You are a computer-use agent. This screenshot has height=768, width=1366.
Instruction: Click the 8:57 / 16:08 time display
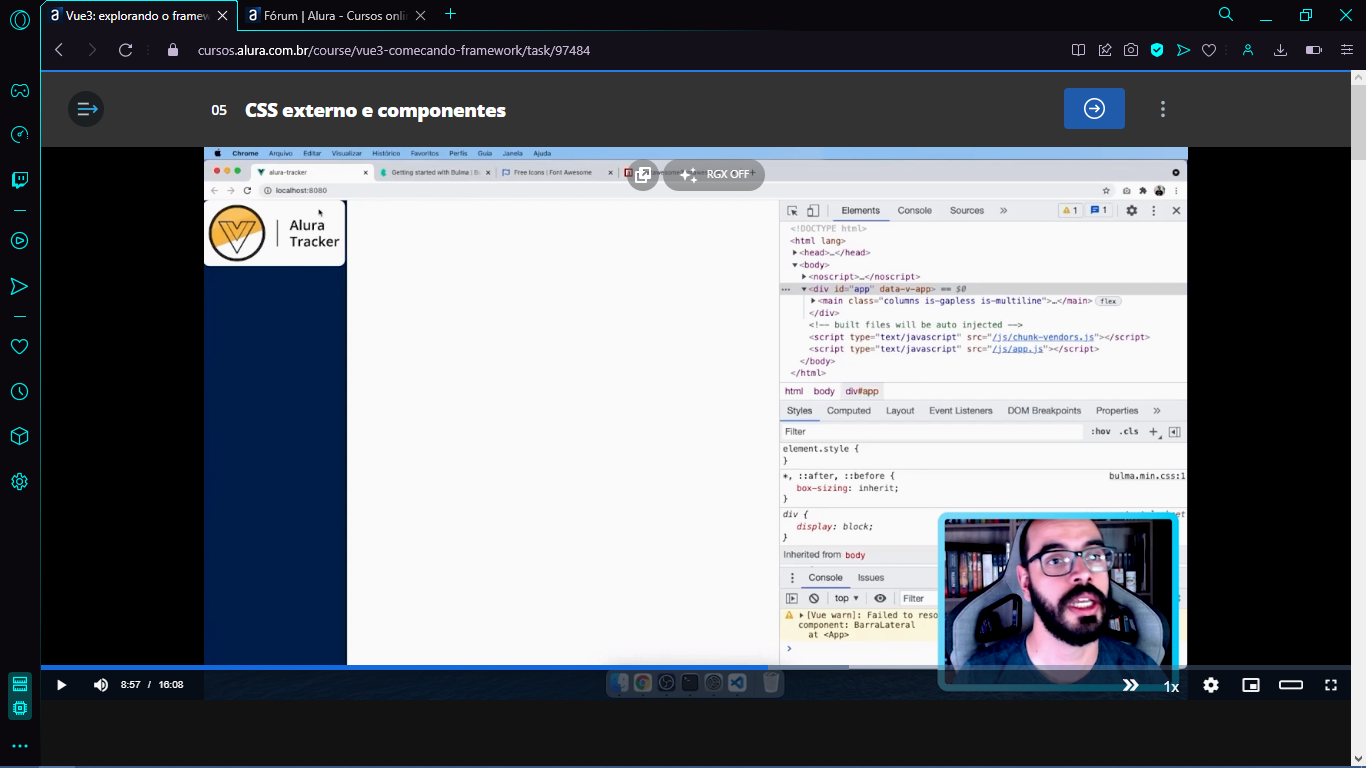click(x=152, y=685)
